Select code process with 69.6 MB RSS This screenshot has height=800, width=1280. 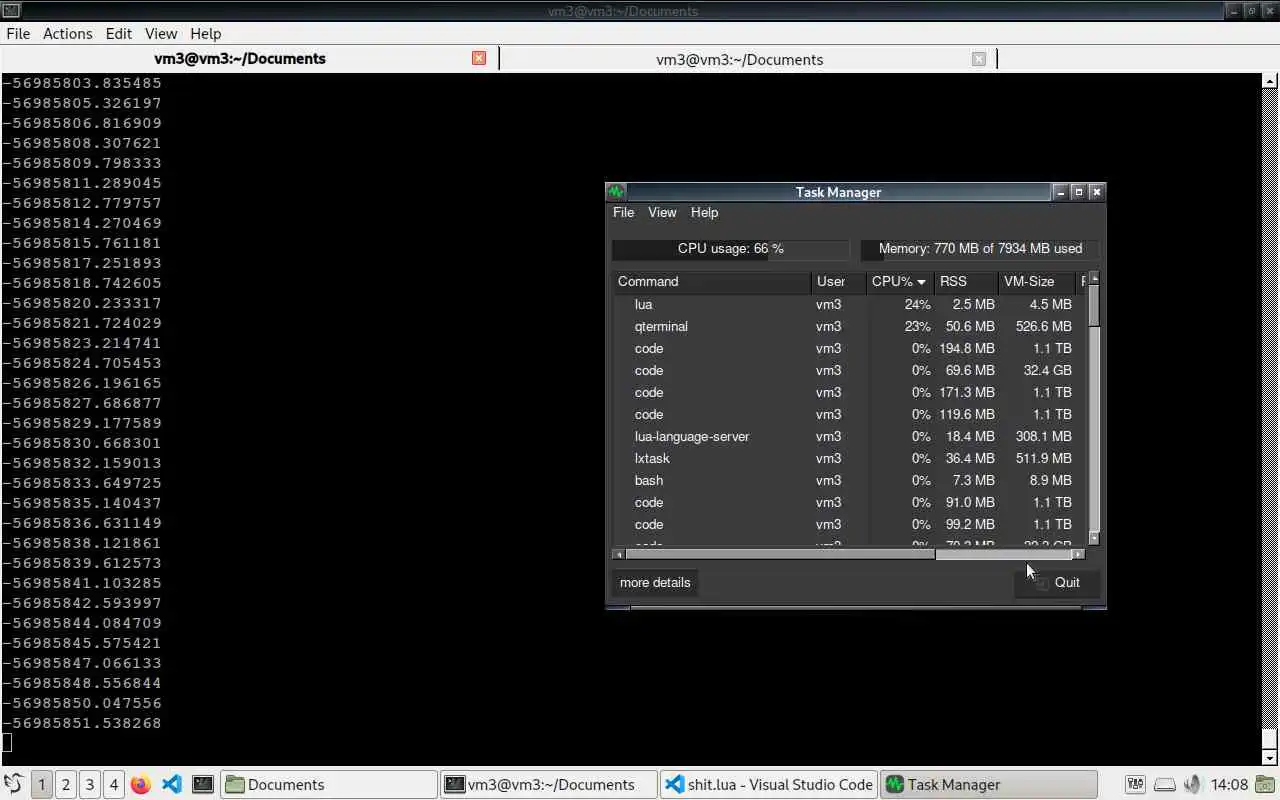click(x=849, y=370)
